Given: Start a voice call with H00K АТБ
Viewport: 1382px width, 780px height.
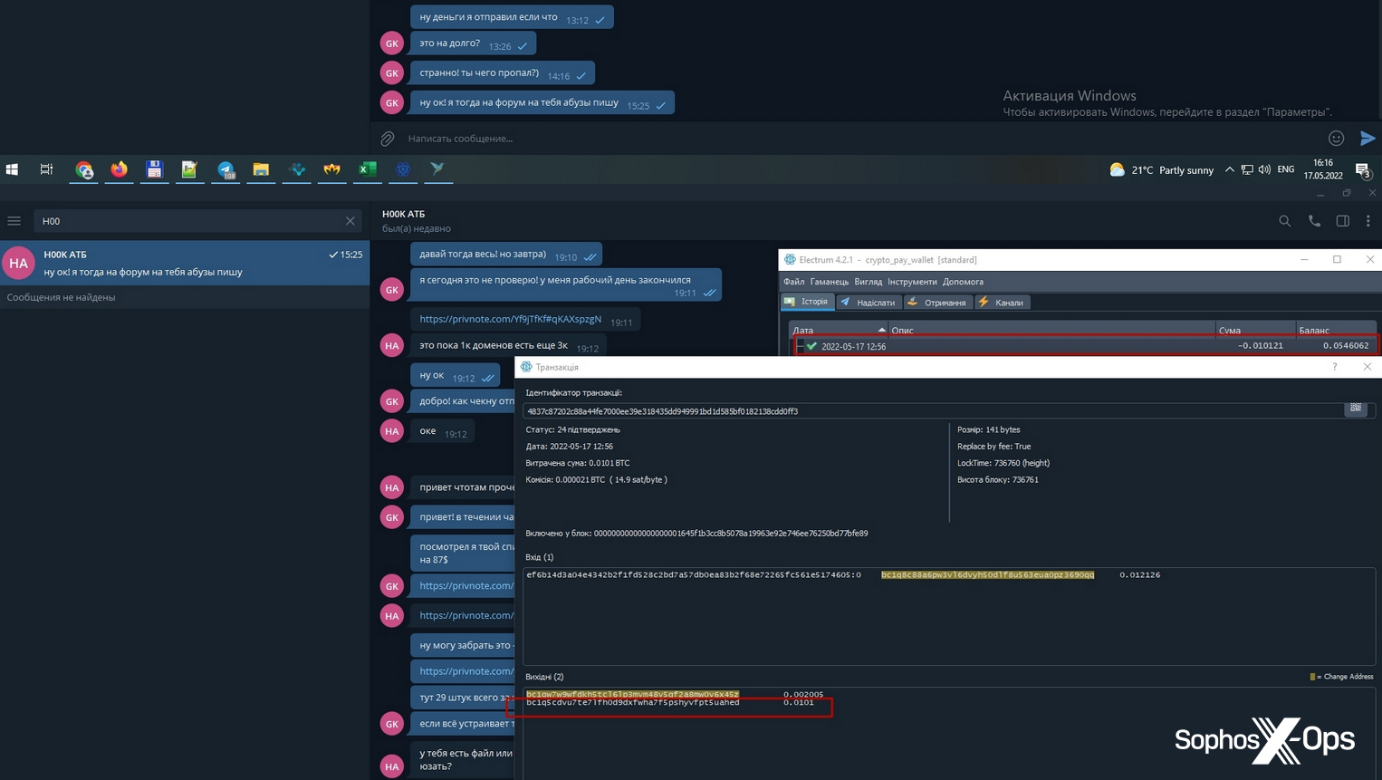Looking at the screenshot, I should coord(1312,221).
